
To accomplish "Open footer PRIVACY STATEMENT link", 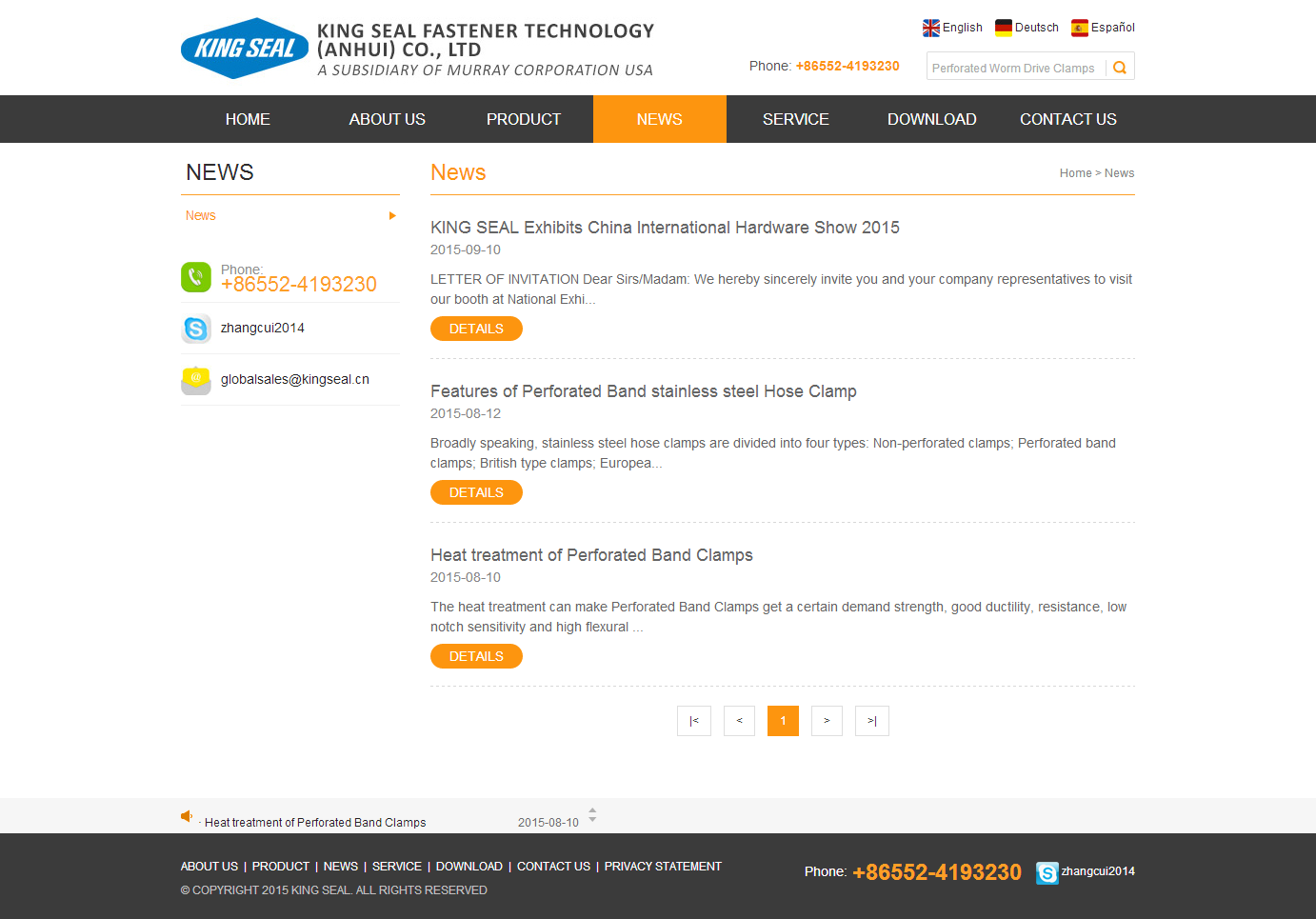I will [x=663, y=867].
